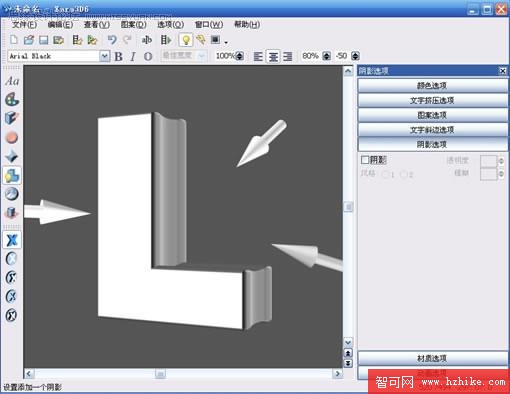Select the blue X animation style icon
This screenshot has height=394, width=510.
[12, 240]
